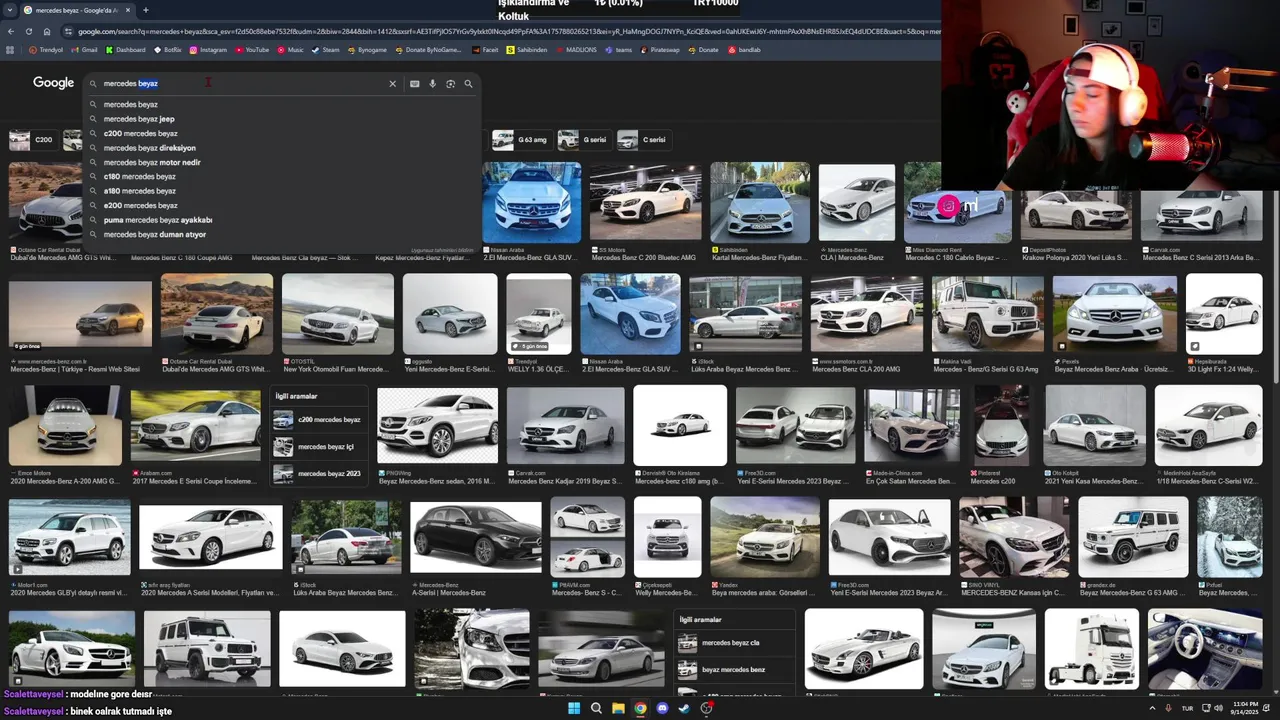Switch the TUR keyboard language
The height and width of the screenshot is (720, 1280).
coord(1189,709)
